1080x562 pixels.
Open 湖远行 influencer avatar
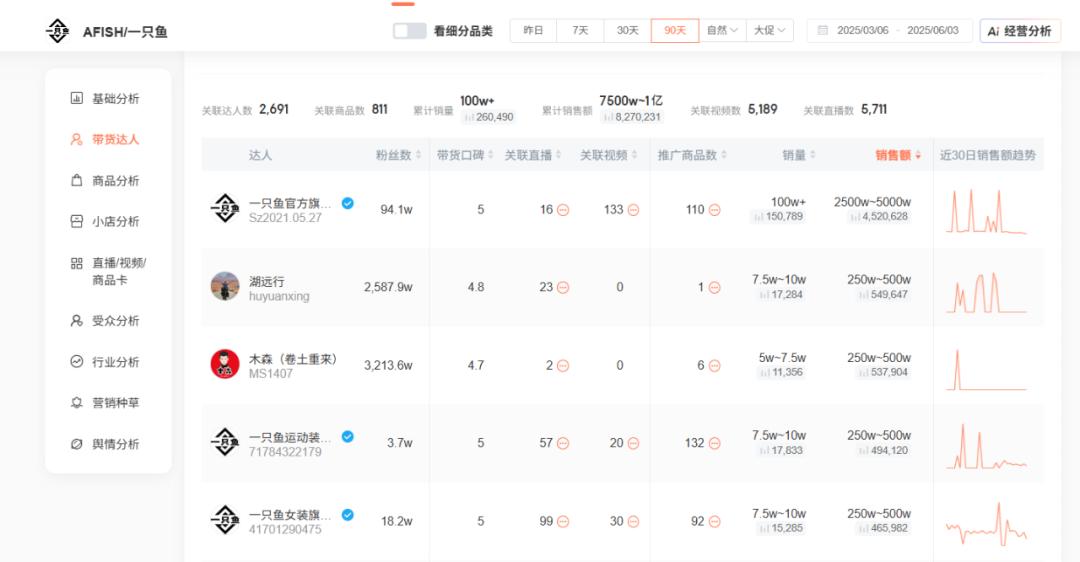click(x=225, y=287)
